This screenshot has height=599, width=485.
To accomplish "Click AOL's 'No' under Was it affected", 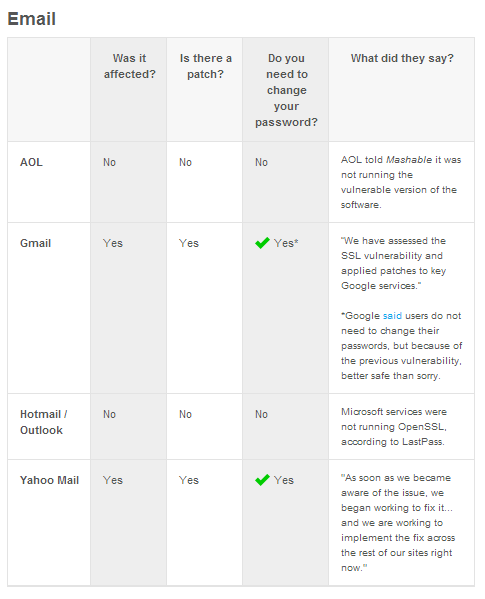I will coord(109,162).
